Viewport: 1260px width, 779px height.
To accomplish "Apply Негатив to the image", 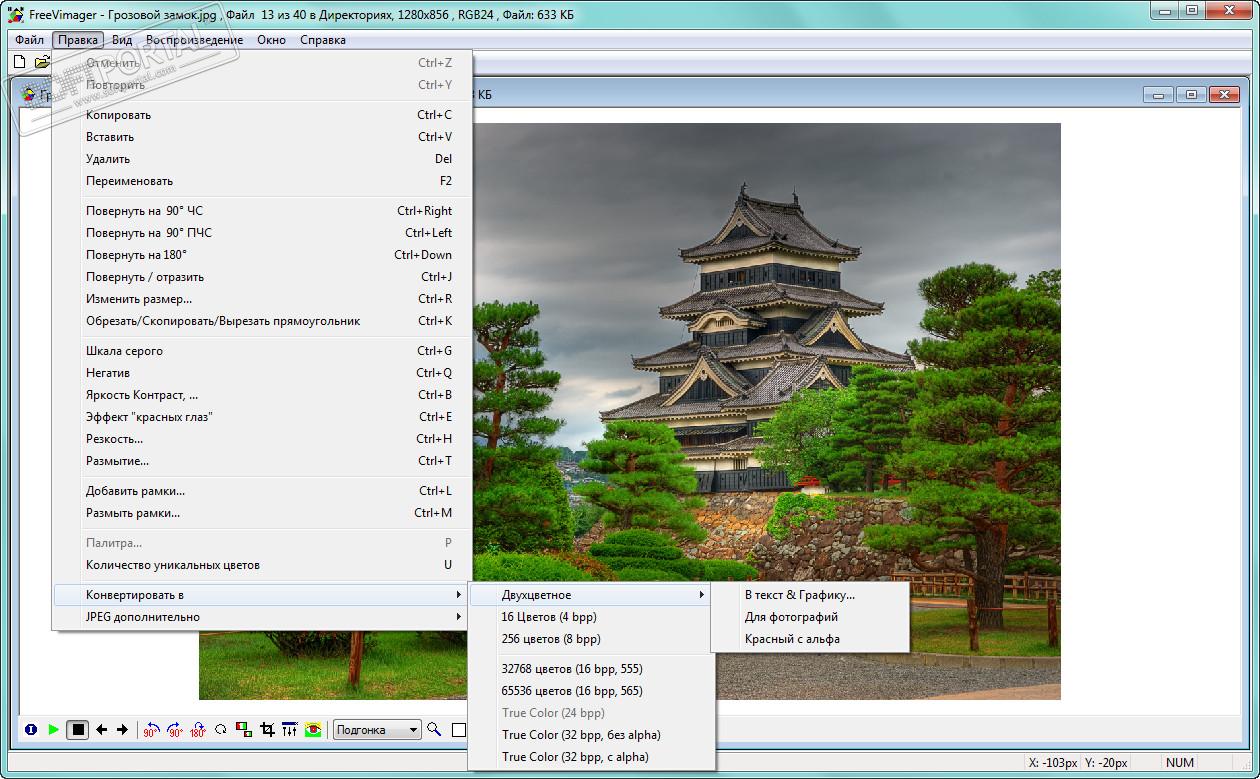I will click(x=261, y=373).
